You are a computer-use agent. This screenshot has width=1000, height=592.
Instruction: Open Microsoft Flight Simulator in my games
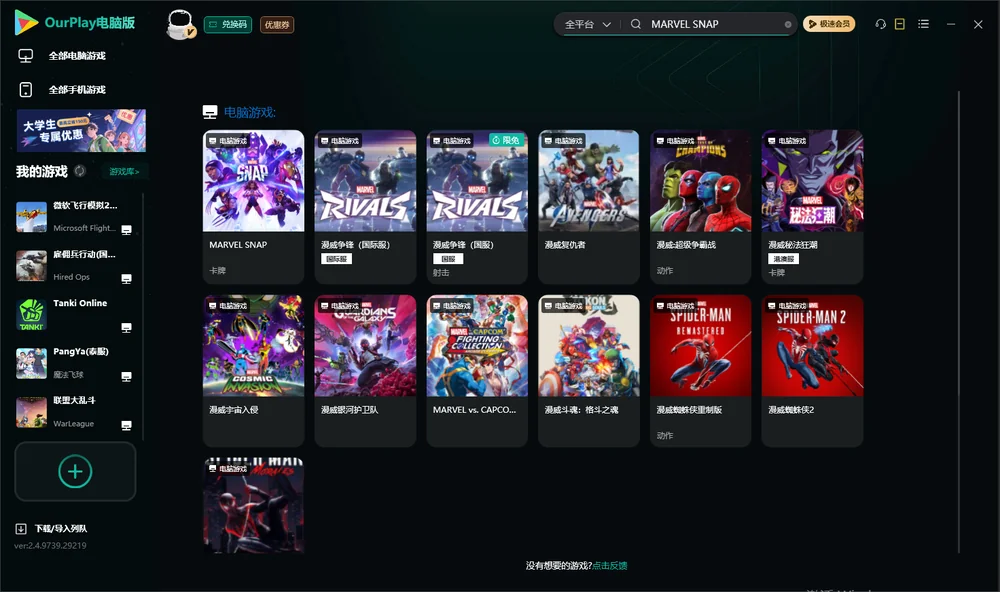(75, 217)
